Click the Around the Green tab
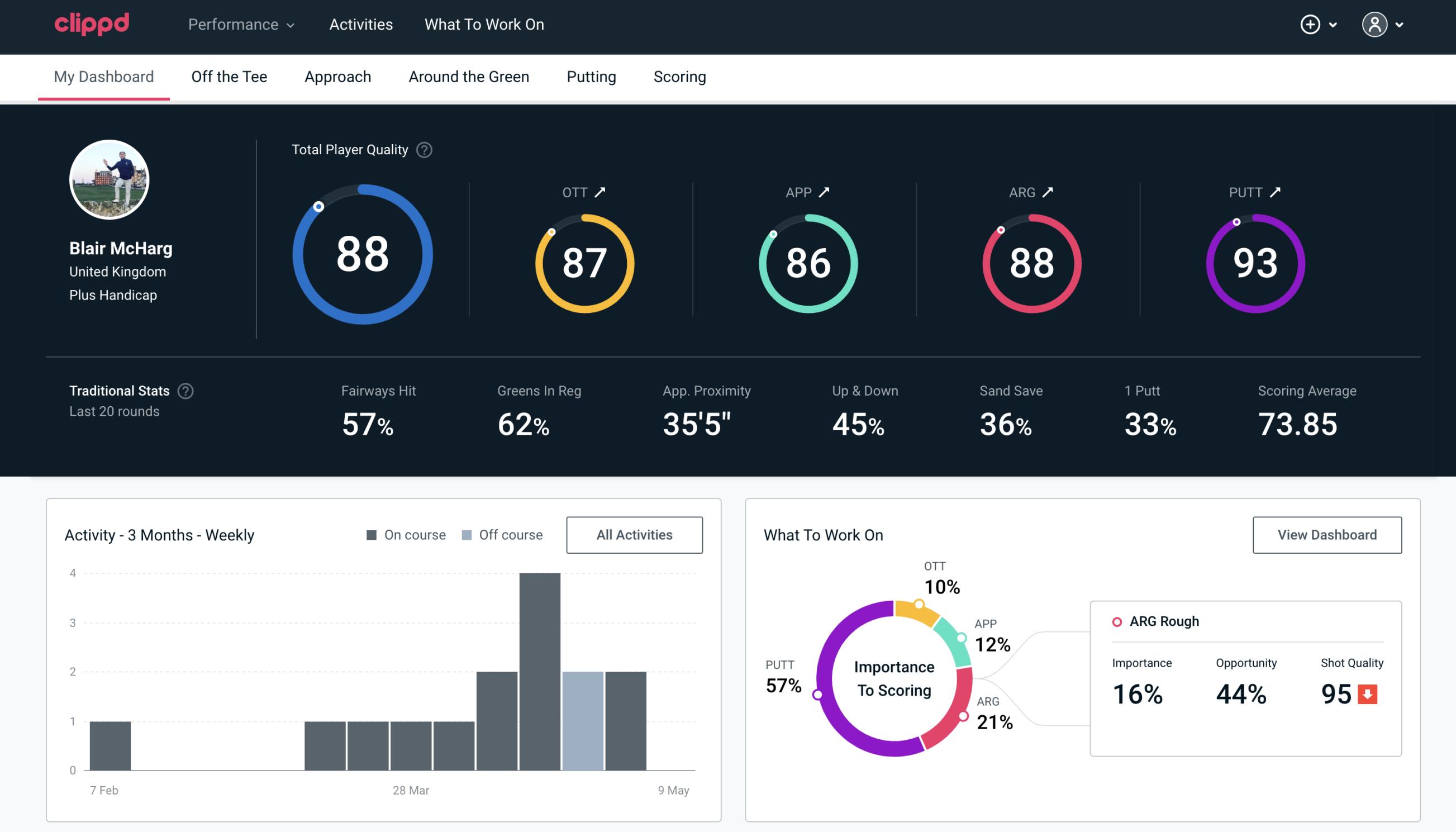Screen dimensions: 1456x832 (469, 76)
